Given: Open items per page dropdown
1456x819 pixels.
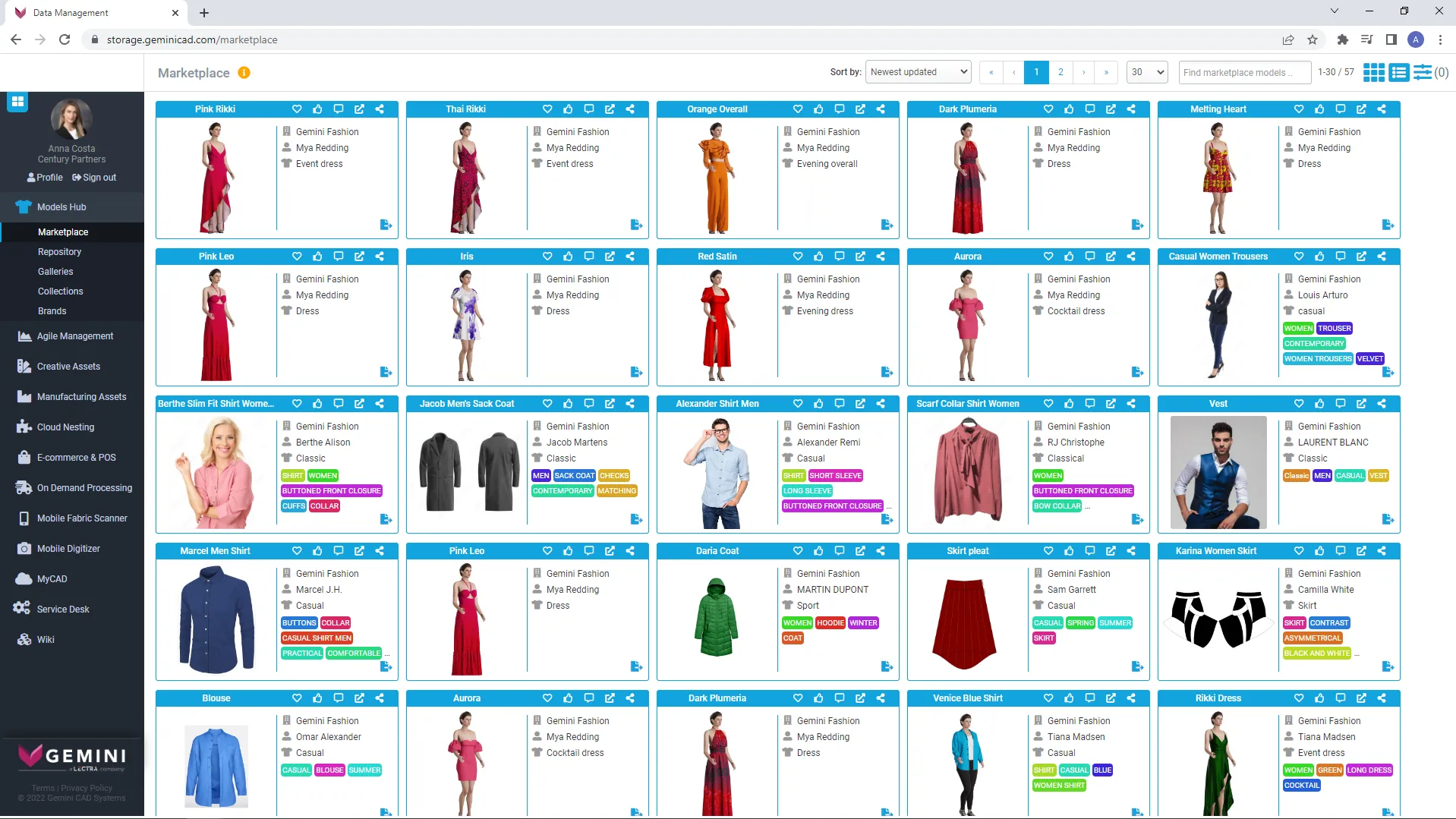Looking at the screenshot, I should point(1146,72).
